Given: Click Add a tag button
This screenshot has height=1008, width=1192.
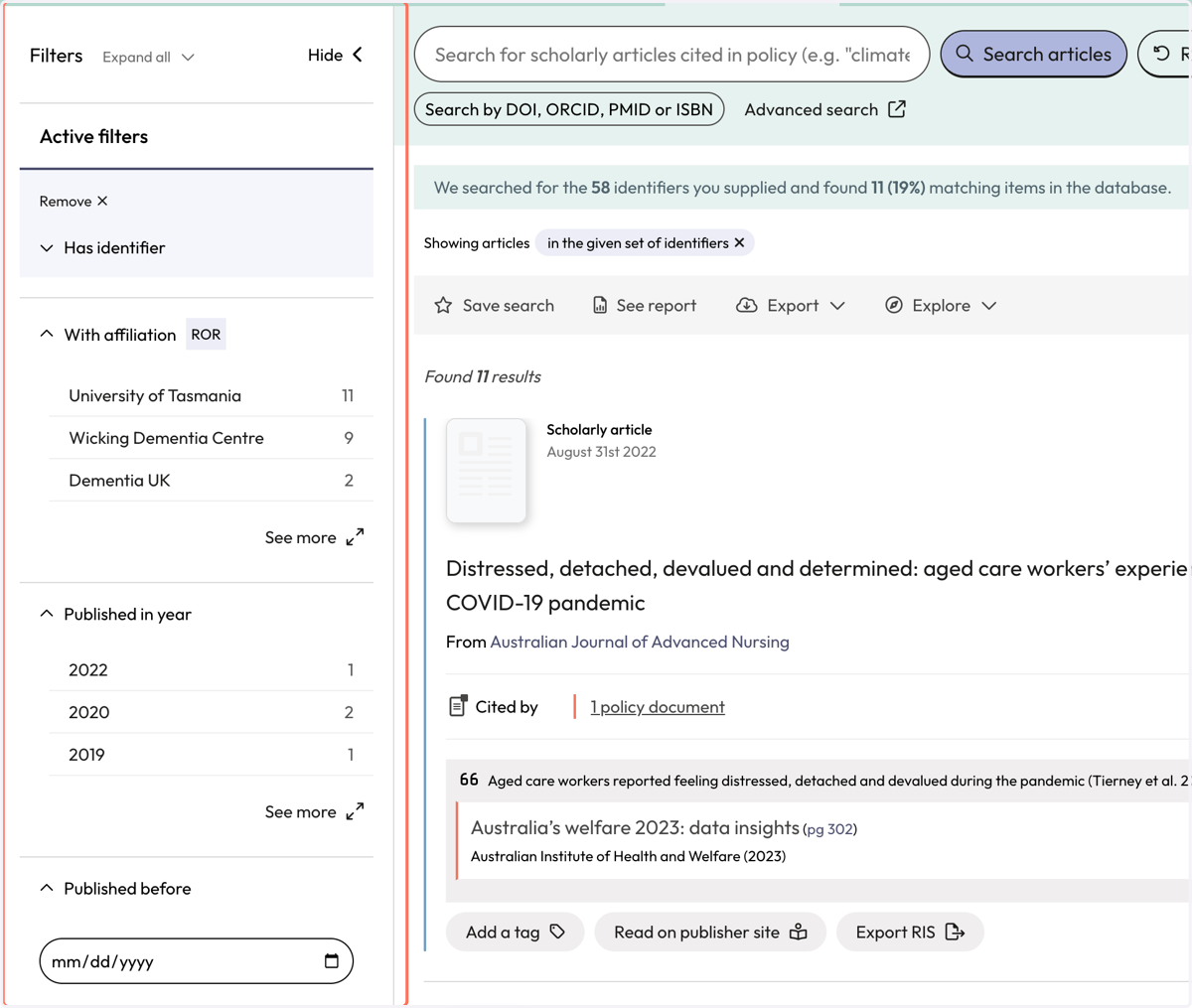Looking at the screenshot, I should (x=515, y=932).
